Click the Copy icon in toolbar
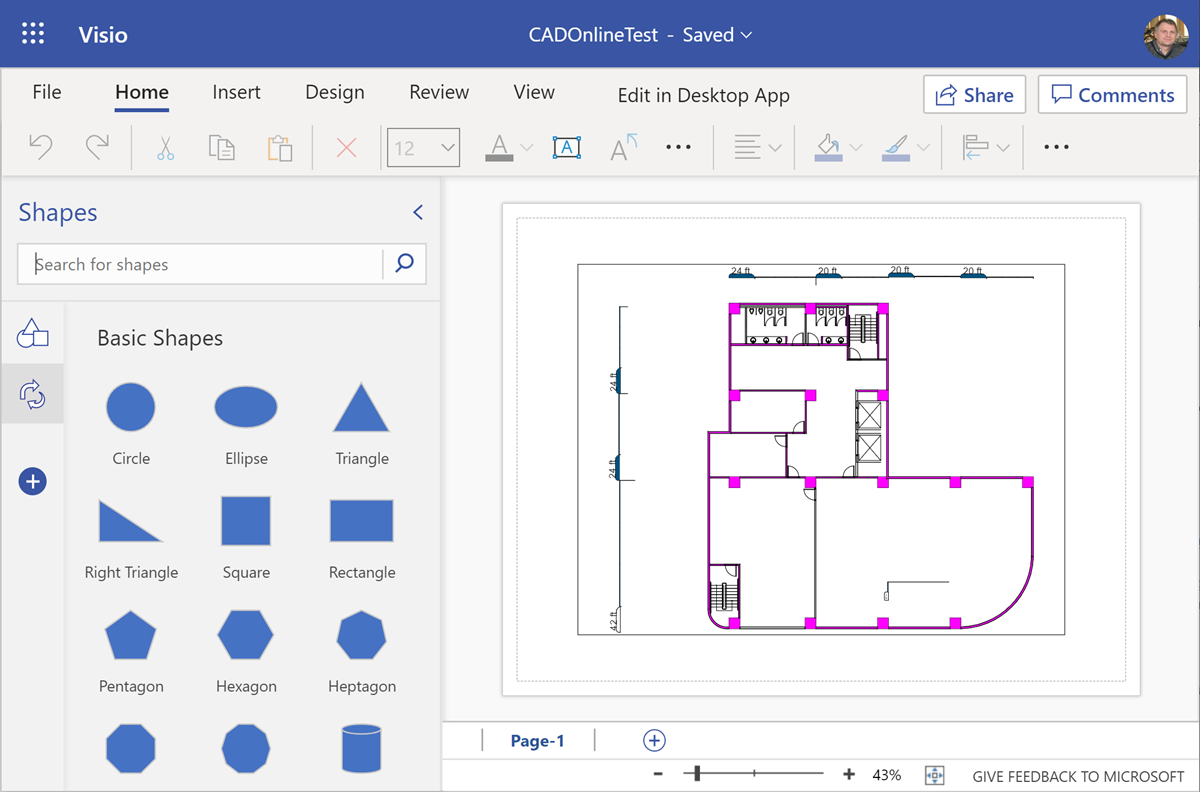1200x793 pixels. 222,148
